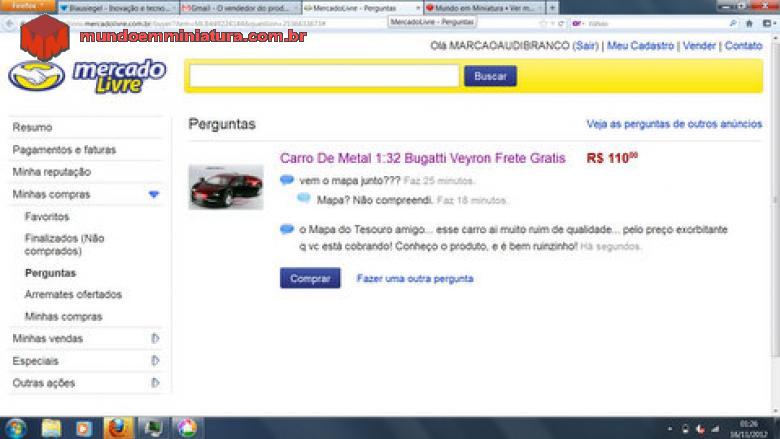The height and width of the screenshot is (439, 780).
Task: Collapse the Minhas compras section arrow
Action: pos(153,194)
